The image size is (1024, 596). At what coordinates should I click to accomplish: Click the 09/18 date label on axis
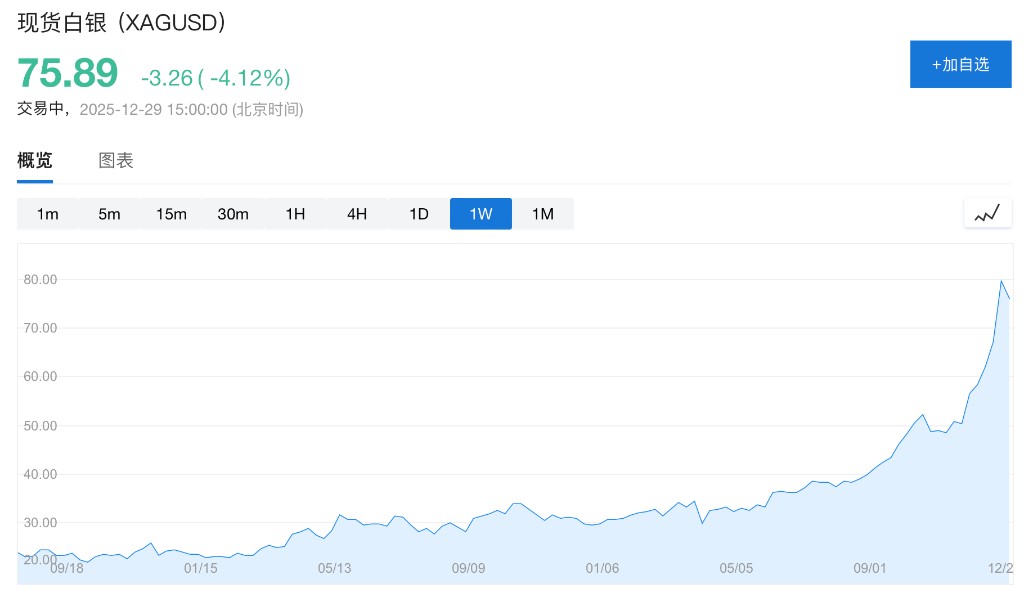pos(67,568)
